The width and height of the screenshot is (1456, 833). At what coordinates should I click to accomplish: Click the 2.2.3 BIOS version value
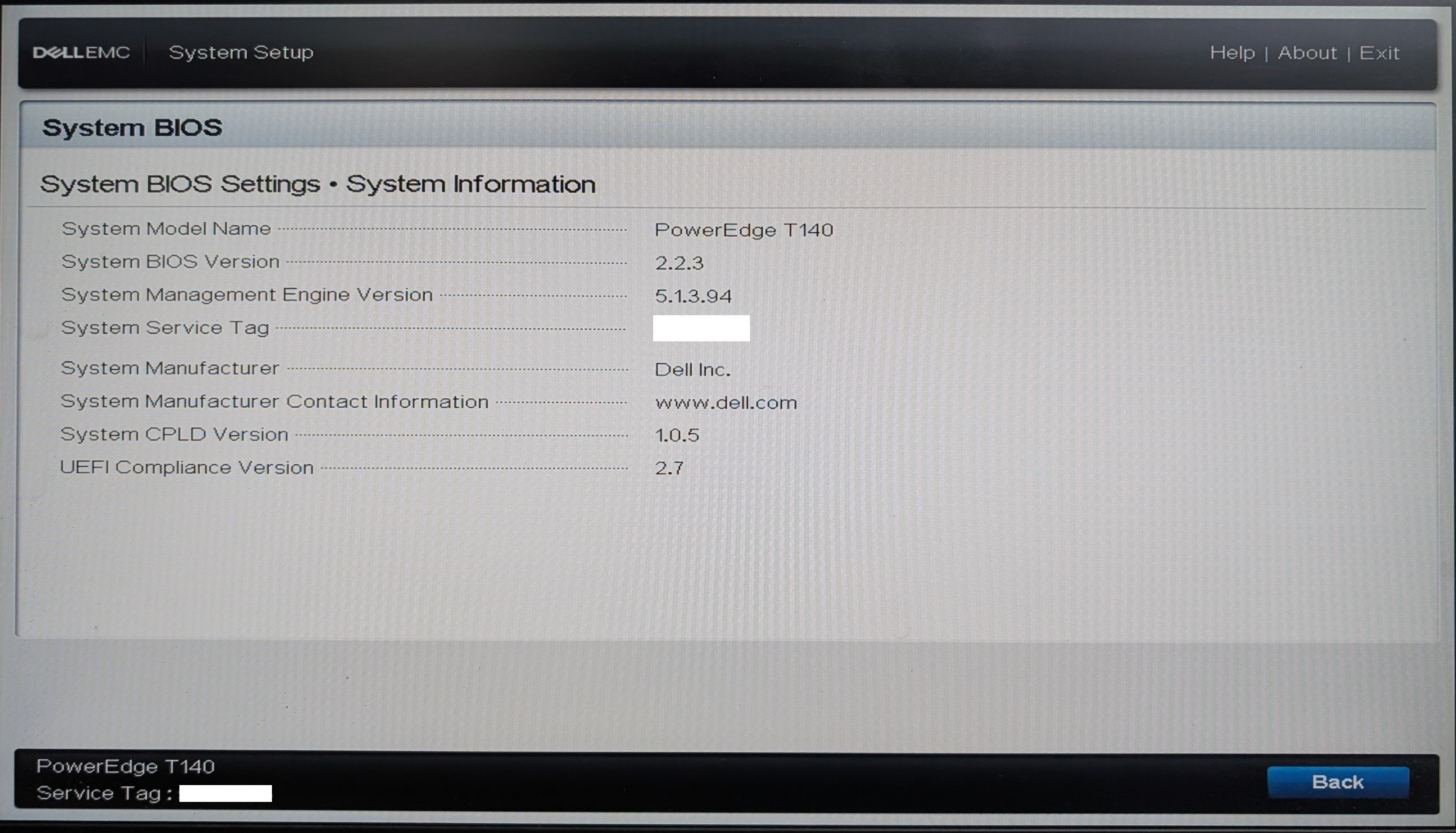pyautogui.click(x=679, y=263)
